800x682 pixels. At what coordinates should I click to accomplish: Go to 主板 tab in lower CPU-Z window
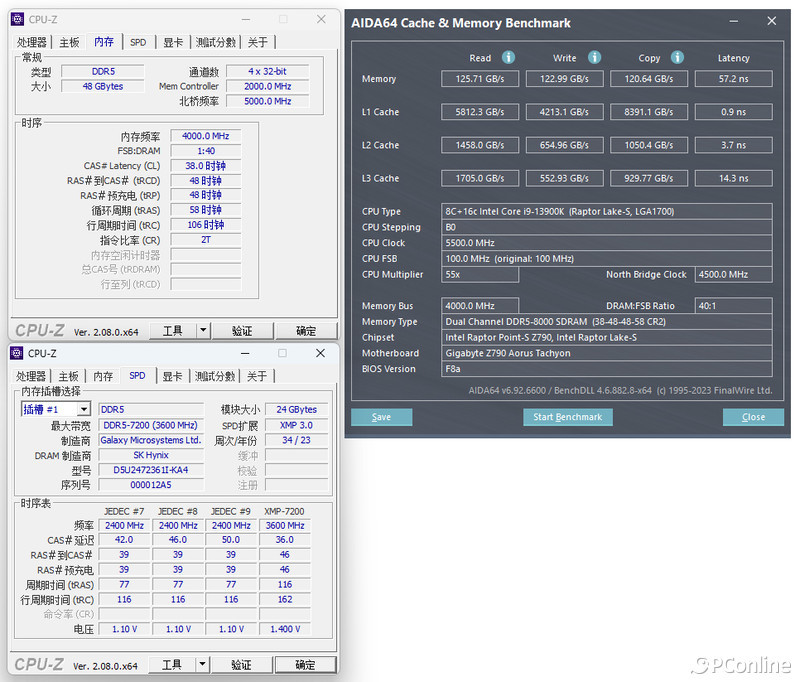(x=69, y=376)
